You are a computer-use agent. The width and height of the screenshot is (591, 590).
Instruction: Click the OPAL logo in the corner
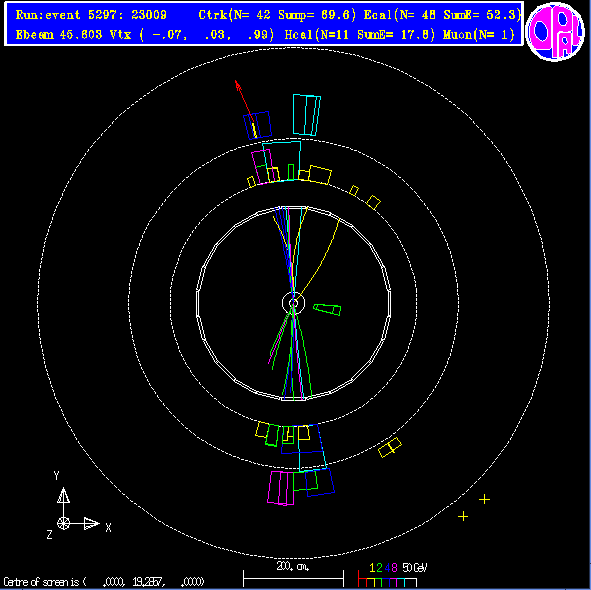[555, 32]
